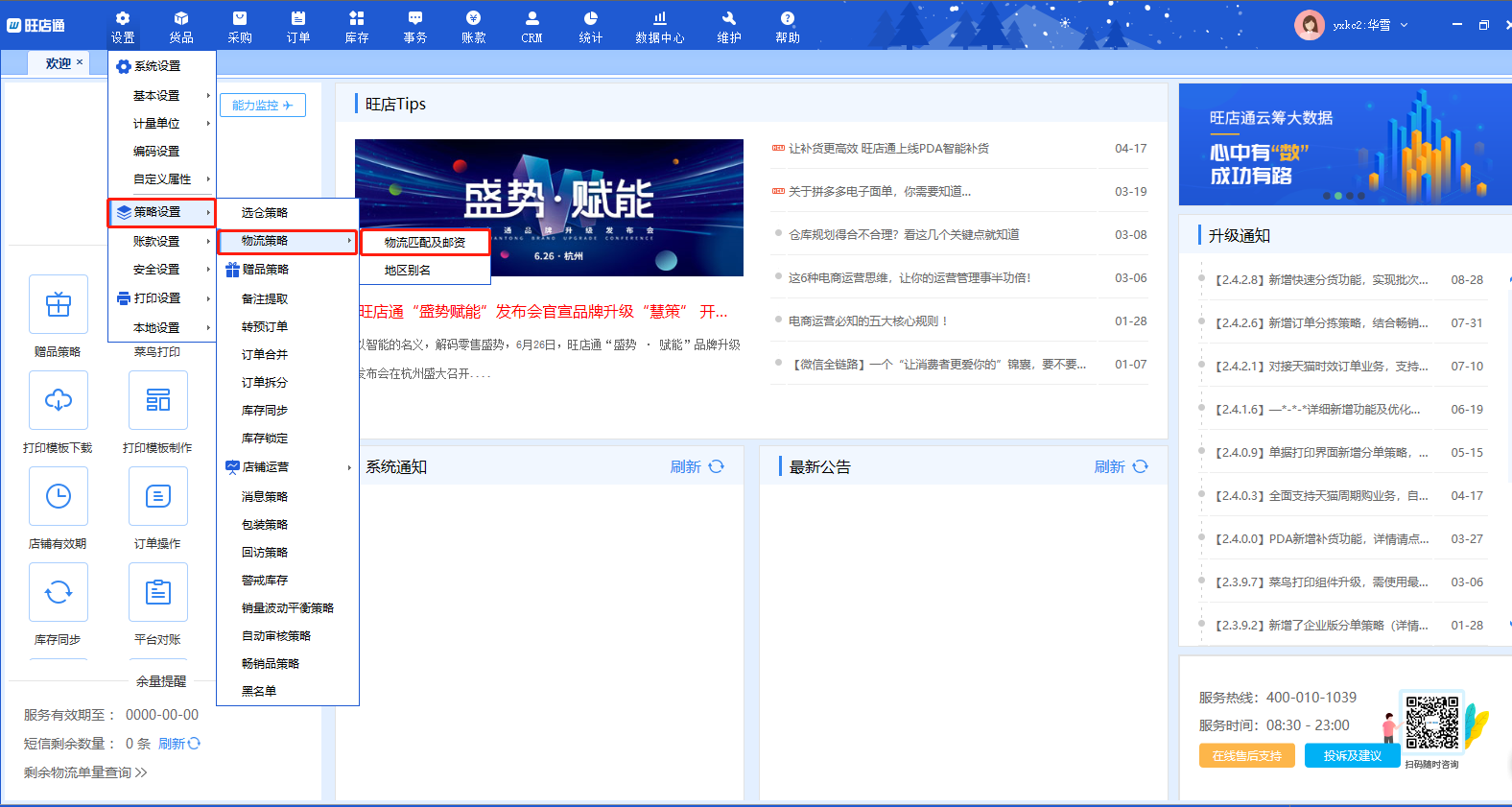Open the 数据中心 toolbar icon
This screenshot has height=807, width=1512.
(x=660, y=27)
